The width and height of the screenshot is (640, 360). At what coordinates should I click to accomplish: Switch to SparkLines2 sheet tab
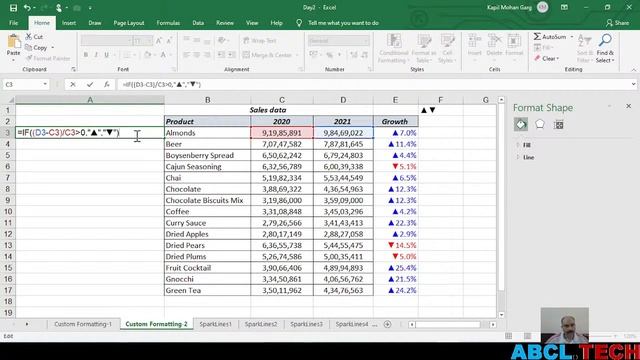[261, 324]
